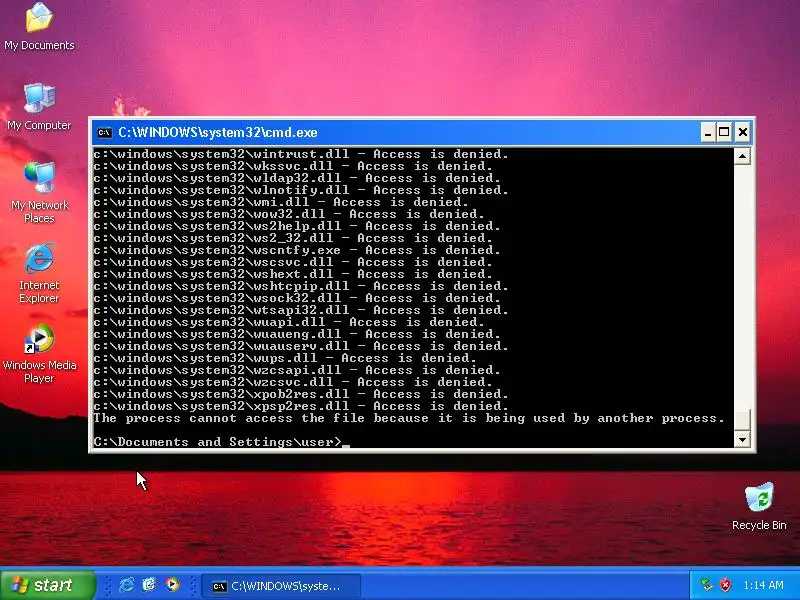Click the wkssvc.dll access denied line
The height and width of the screenshot is (600, 800).
click(293, 166)
